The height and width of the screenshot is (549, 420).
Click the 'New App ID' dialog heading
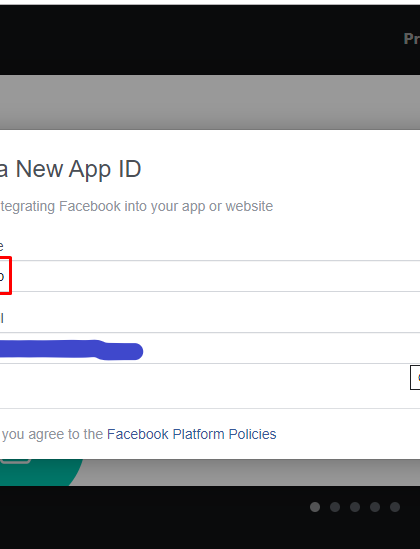pos(70,169)
